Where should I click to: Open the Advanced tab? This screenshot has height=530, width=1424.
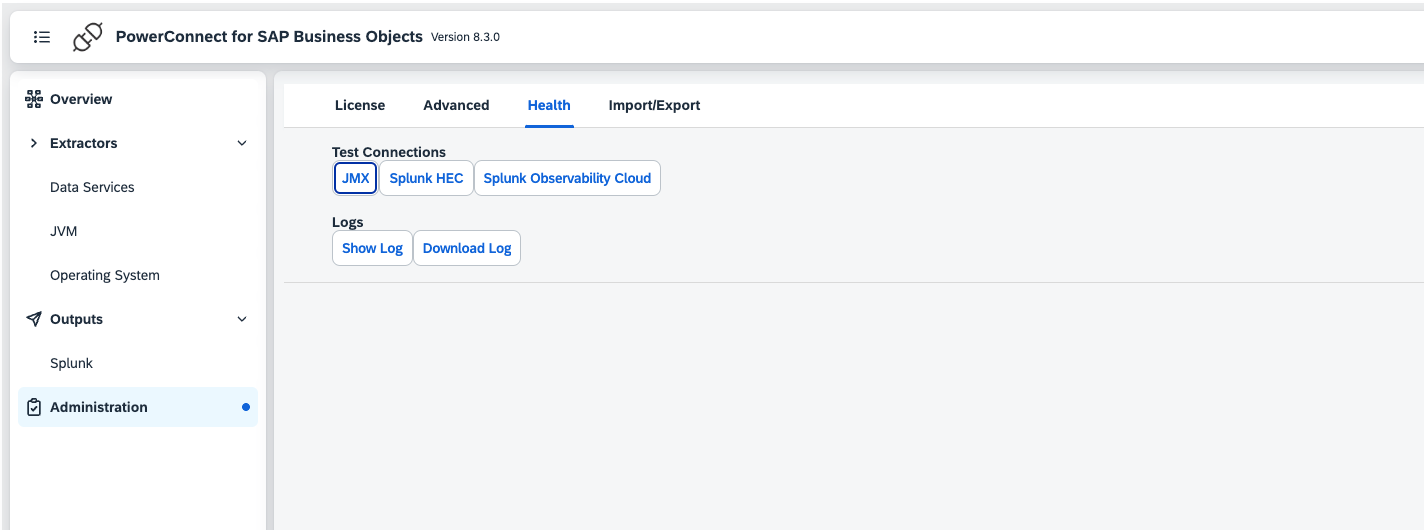[x=456, y=105]
